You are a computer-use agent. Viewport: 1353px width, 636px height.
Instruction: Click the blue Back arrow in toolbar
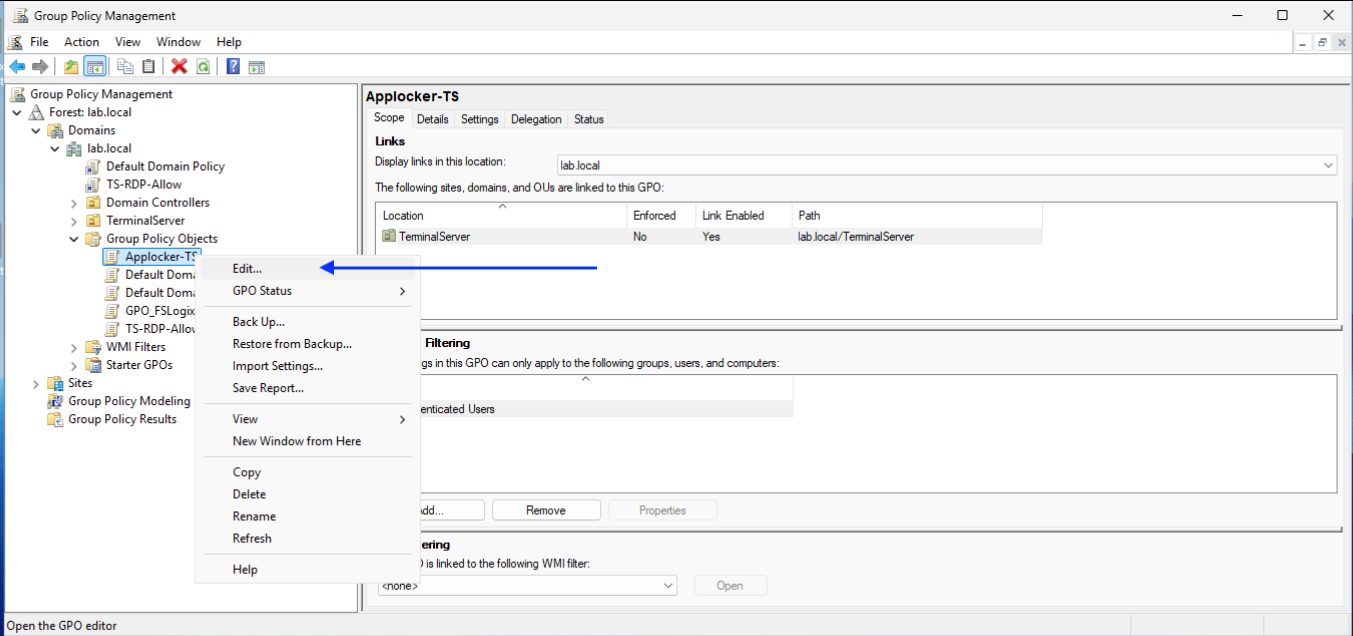(x=17, y=67)
